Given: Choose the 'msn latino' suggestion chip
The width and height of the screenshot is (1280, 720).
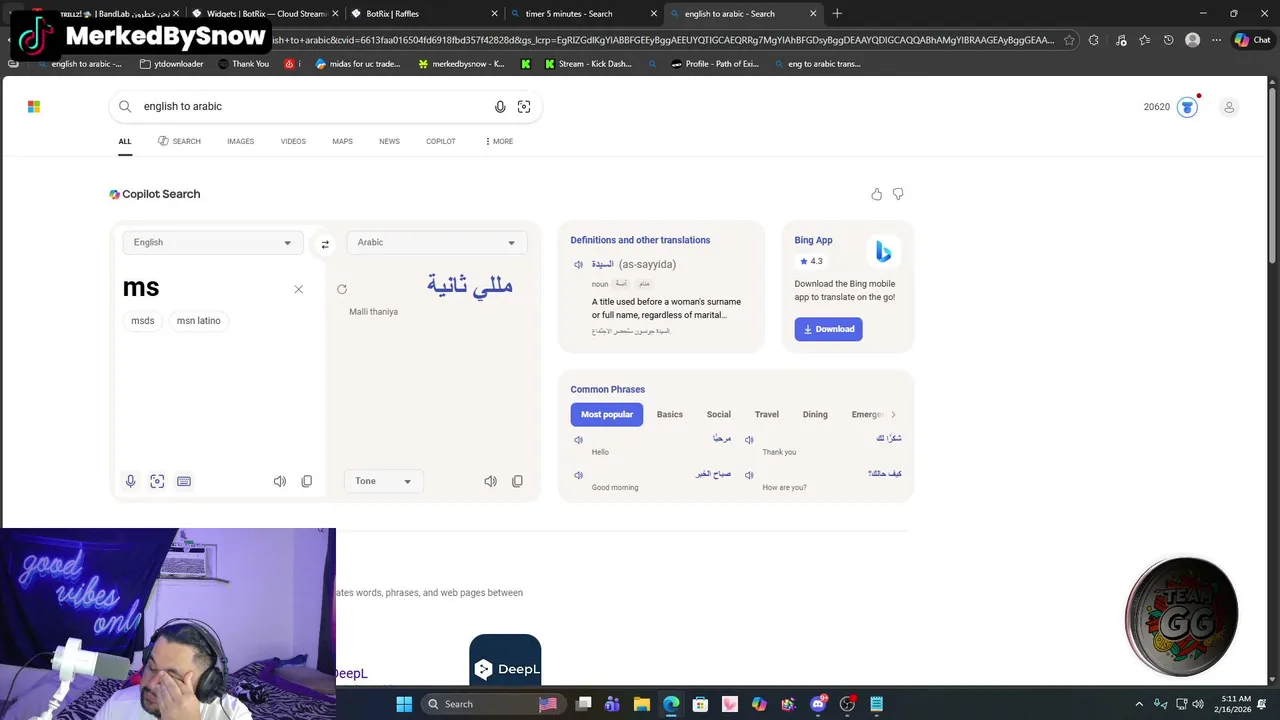Looking at the screenshot, I should (199, 321).
